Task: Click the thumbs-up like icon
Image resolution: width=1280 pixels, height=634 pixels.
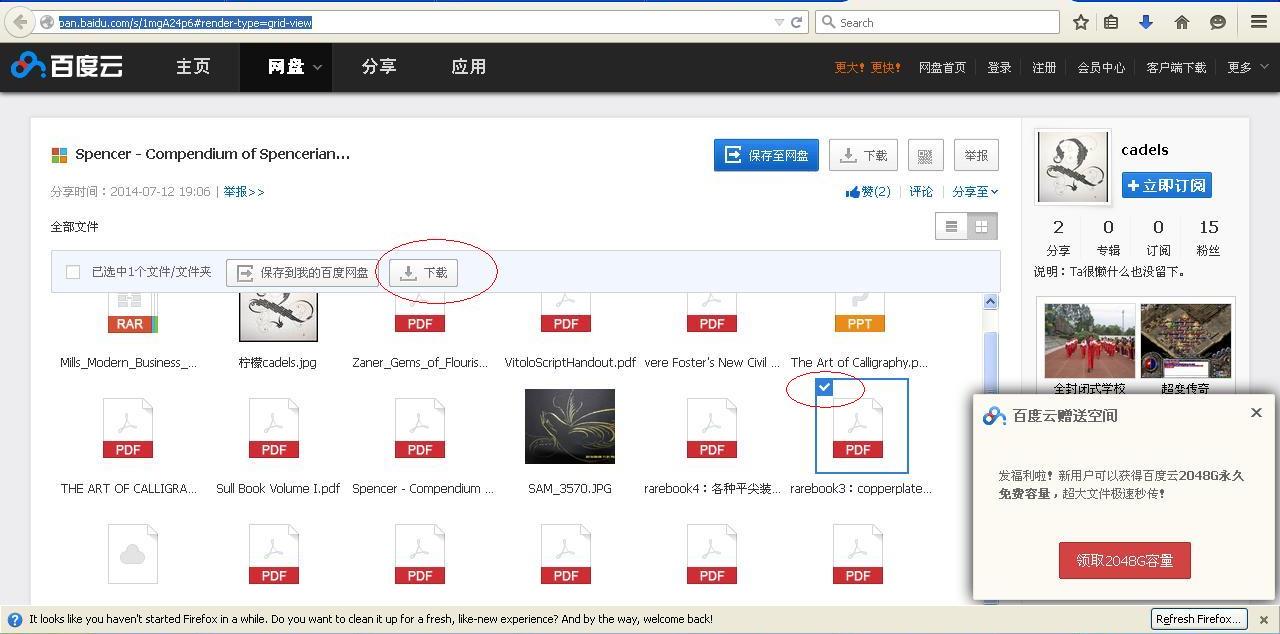Action: point(853,192)
